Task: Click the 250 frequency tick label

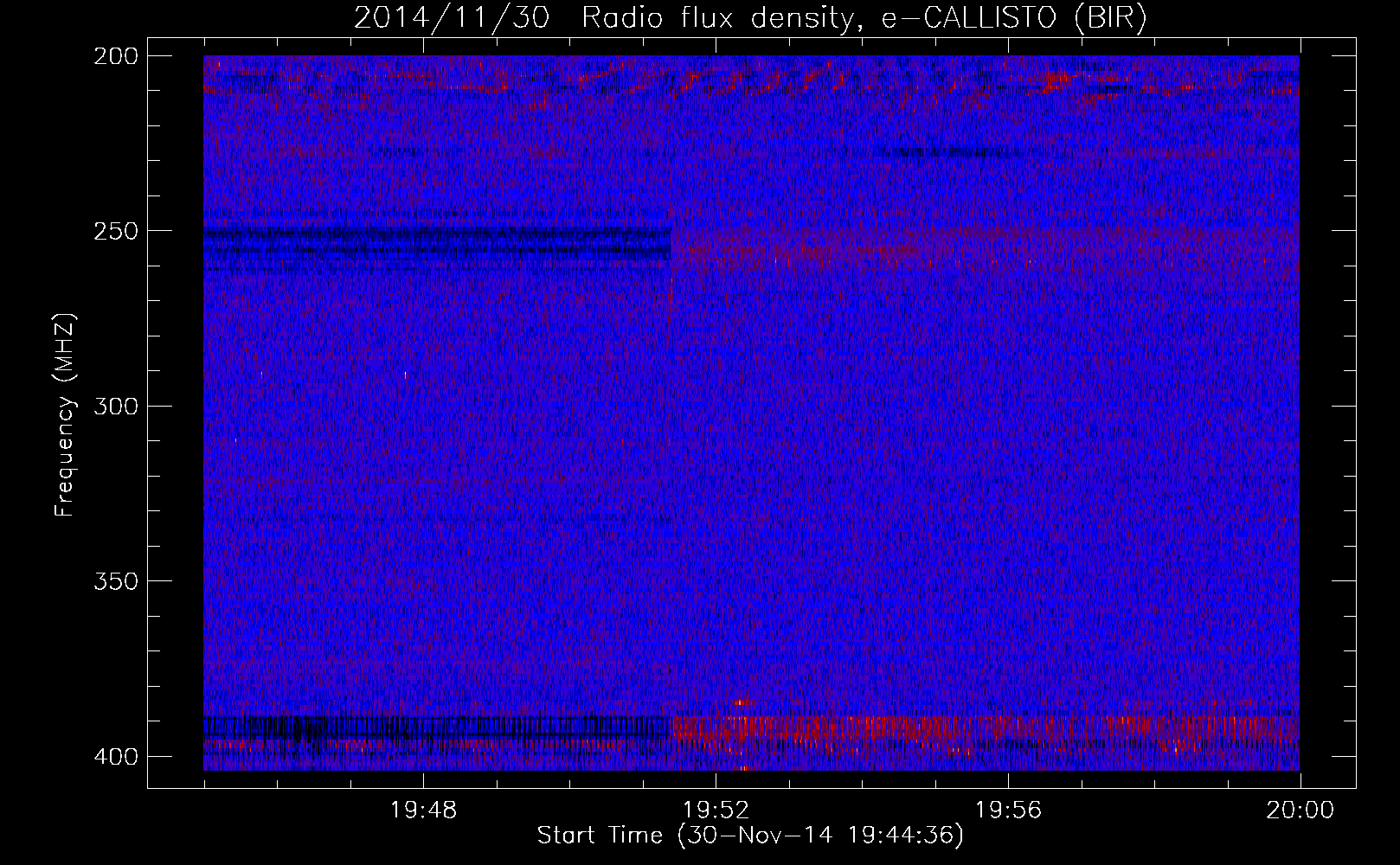Action: [x=116, y=231]
